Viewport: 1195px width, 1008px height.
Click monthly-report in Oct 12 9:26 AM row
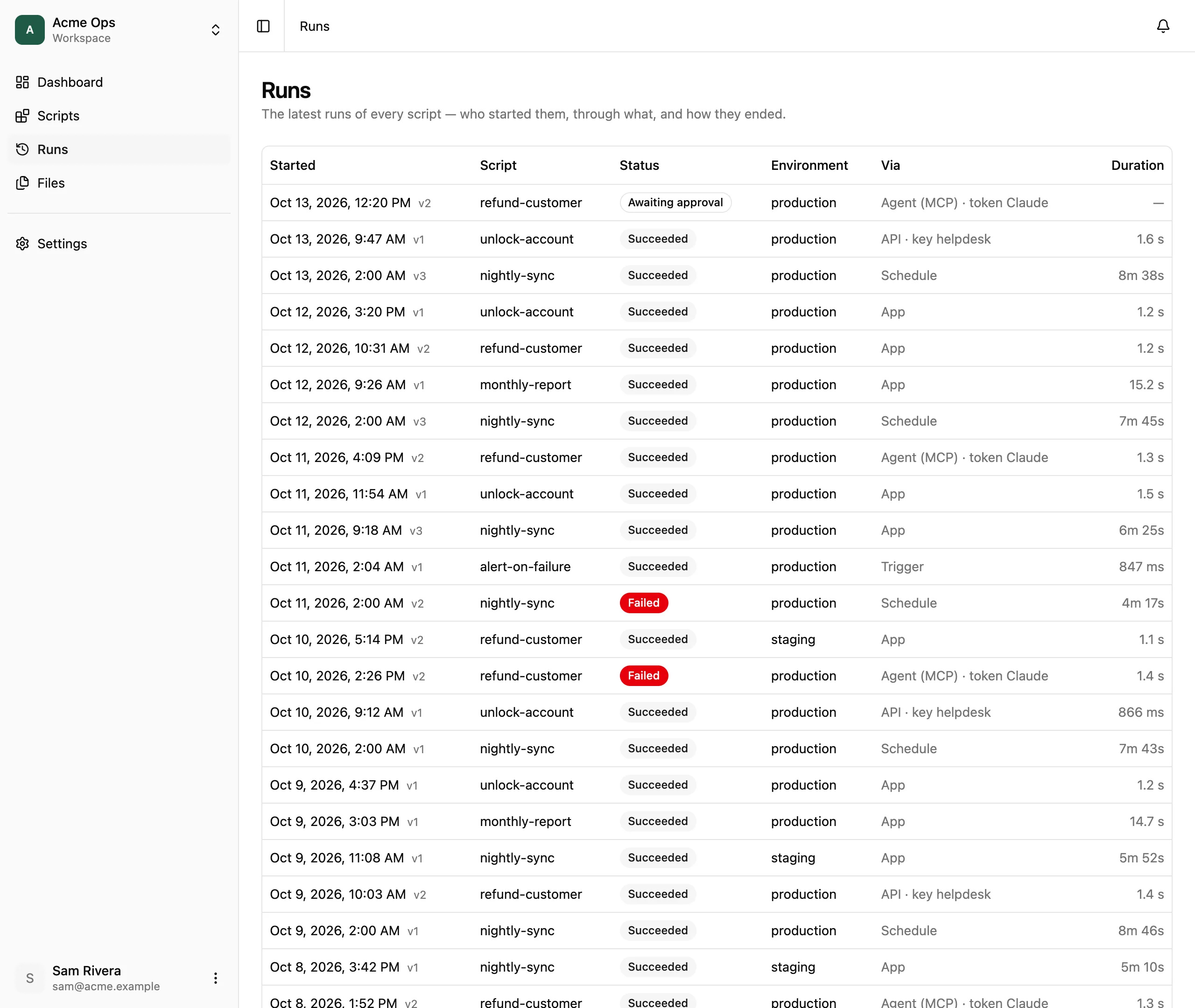(x=525, y=385)
